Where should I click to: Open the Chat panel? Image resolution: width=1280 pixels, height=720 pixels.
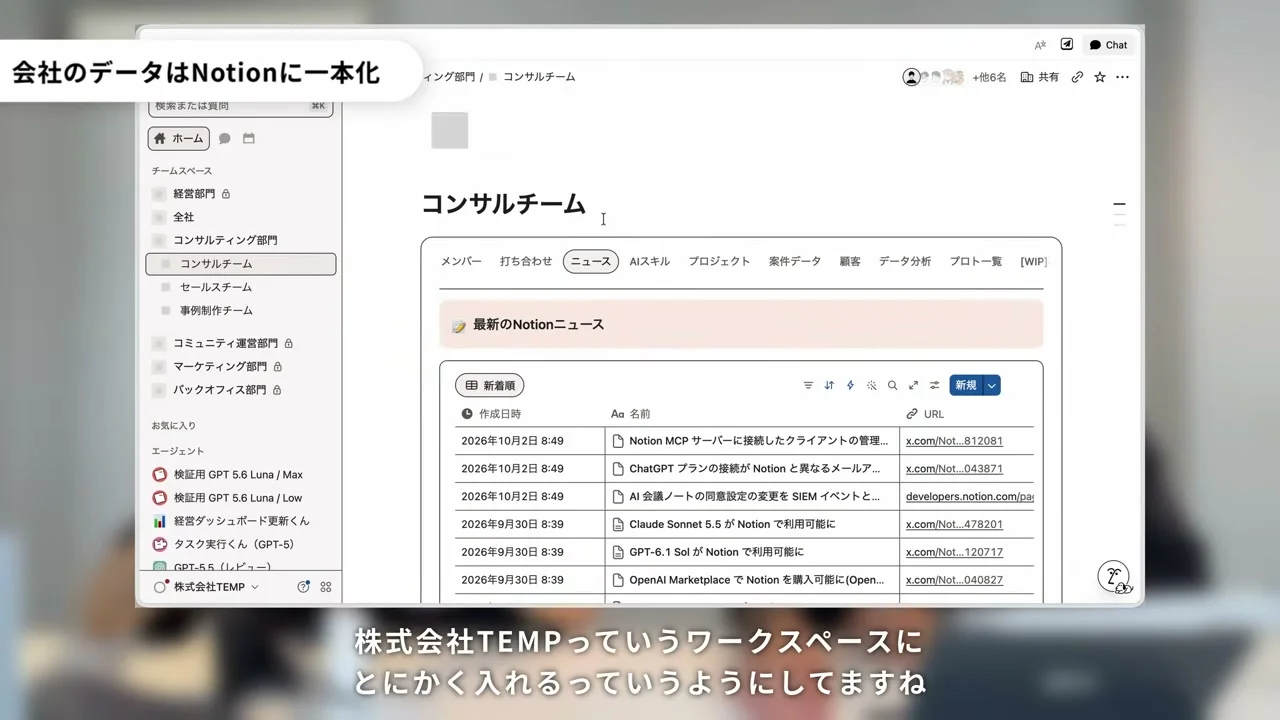pyautogui.click(x=1108, y=45)
